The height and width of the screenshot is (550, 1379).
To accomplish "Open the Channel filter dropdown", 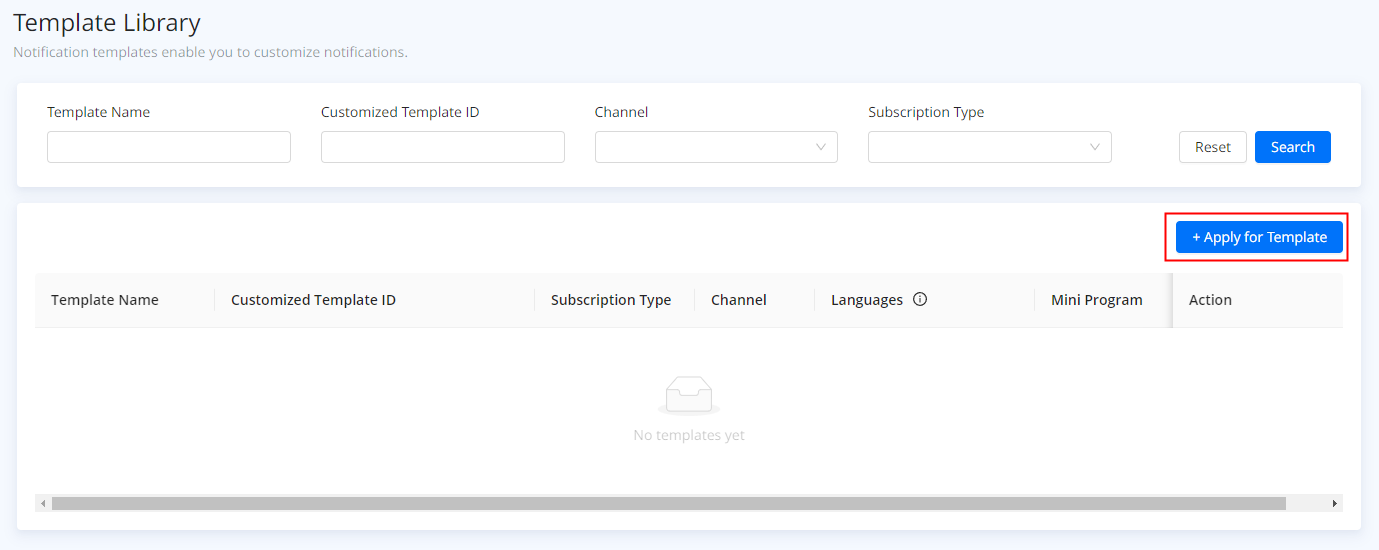I will [x=716, y=147].
